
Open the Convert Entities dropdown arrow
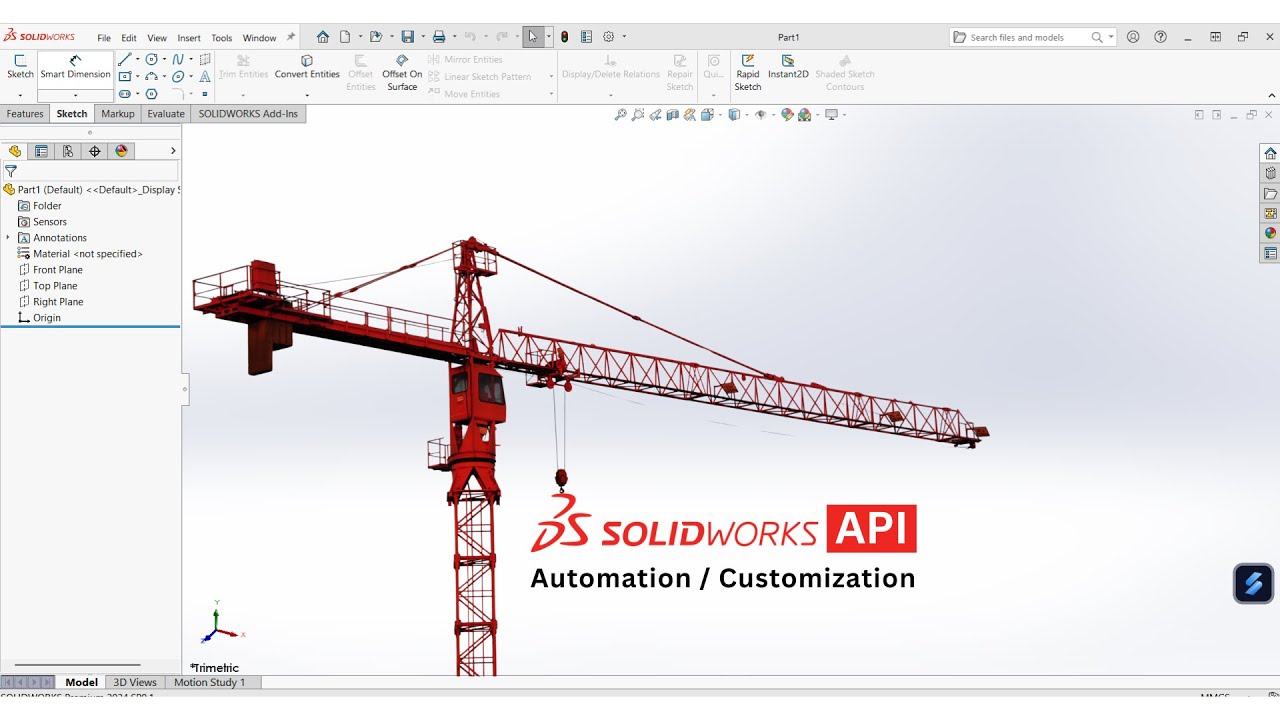coord(307,95)
